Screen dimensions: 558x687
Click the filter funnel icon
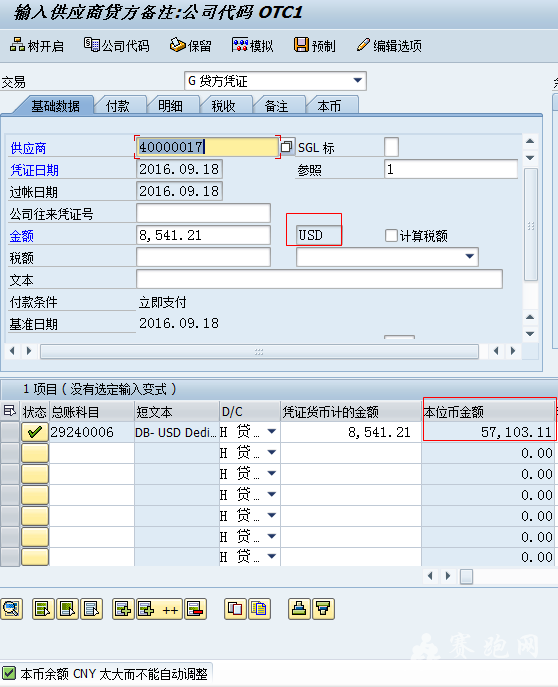[x=323, y=609]
